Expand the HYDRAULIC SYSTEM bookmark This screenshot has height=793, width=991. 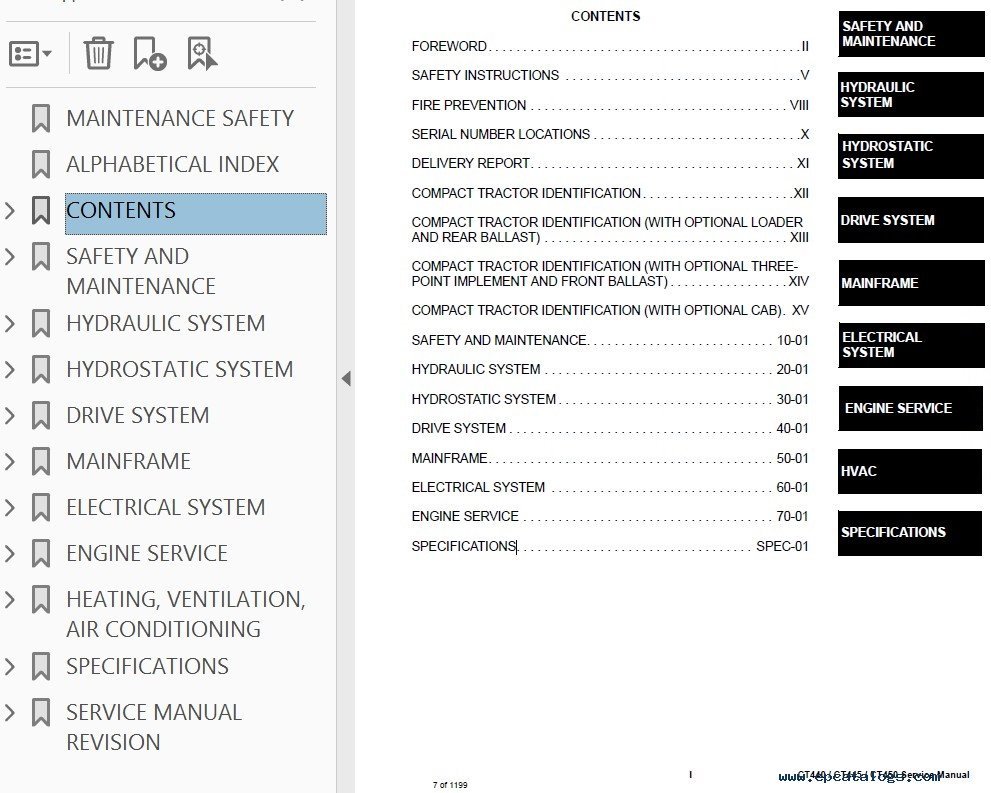pyautogui.click(x=10, y=324)
